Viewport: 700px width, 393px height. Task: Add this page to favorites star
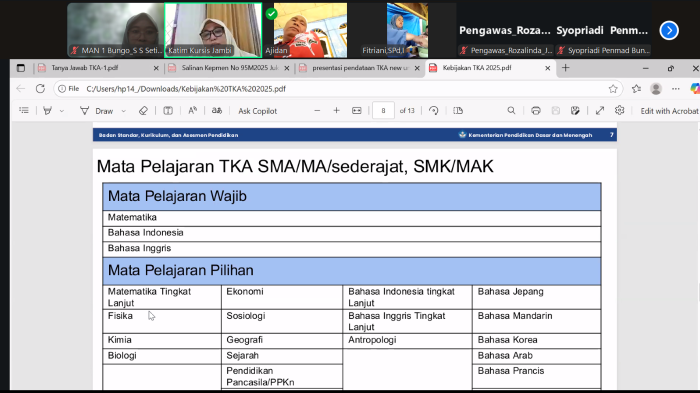coord(613,89)
